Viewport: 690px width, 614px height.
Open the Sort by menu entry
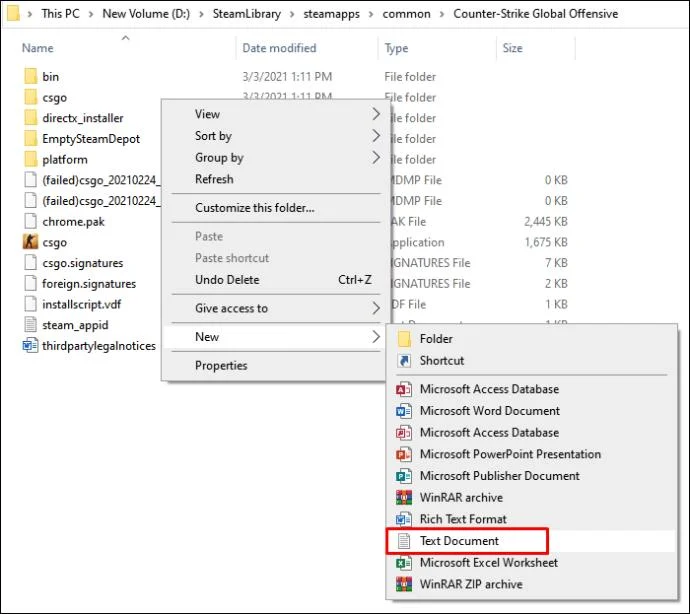276,136
